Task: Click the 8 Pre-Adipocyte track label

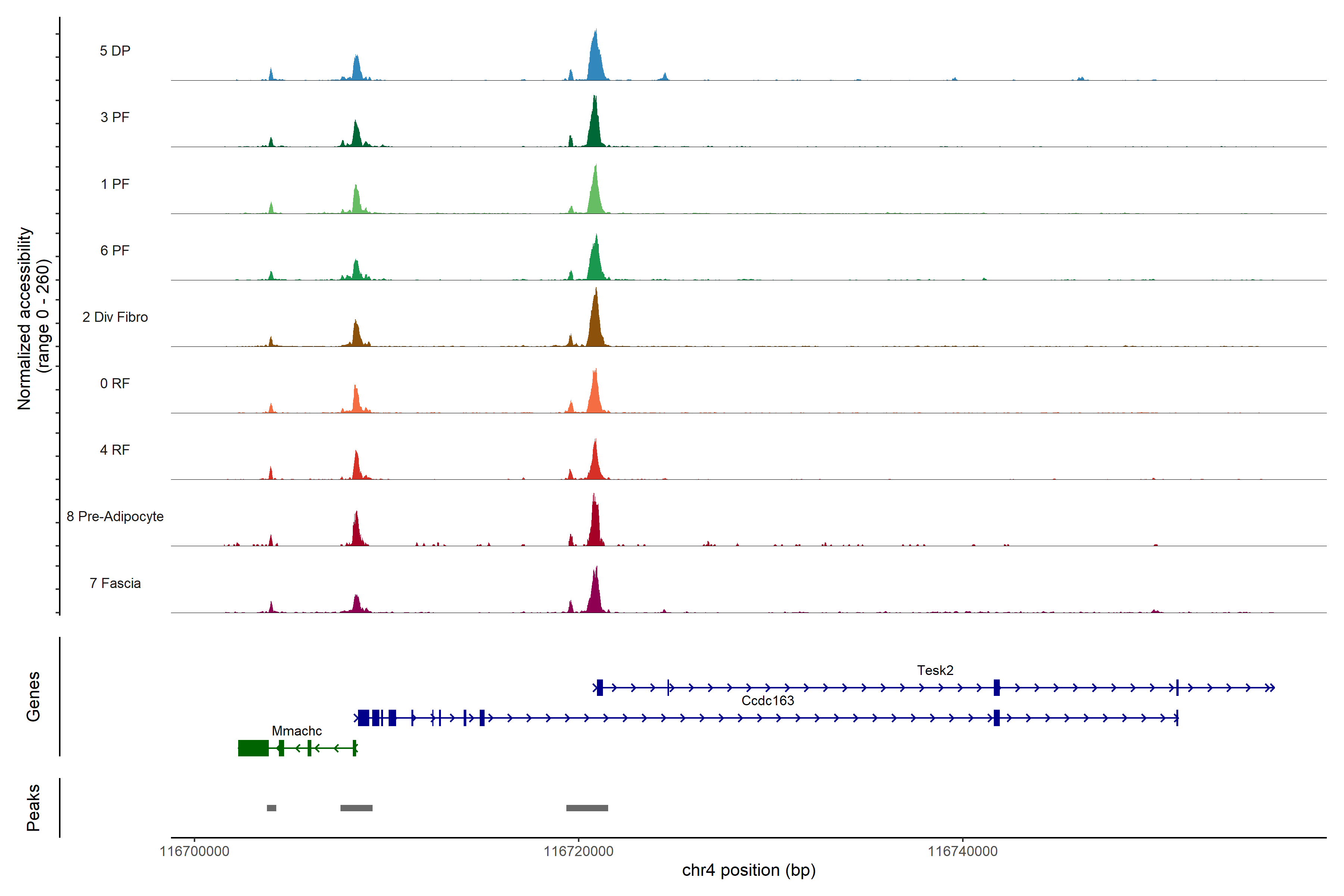Action: (x=115, y=517)
